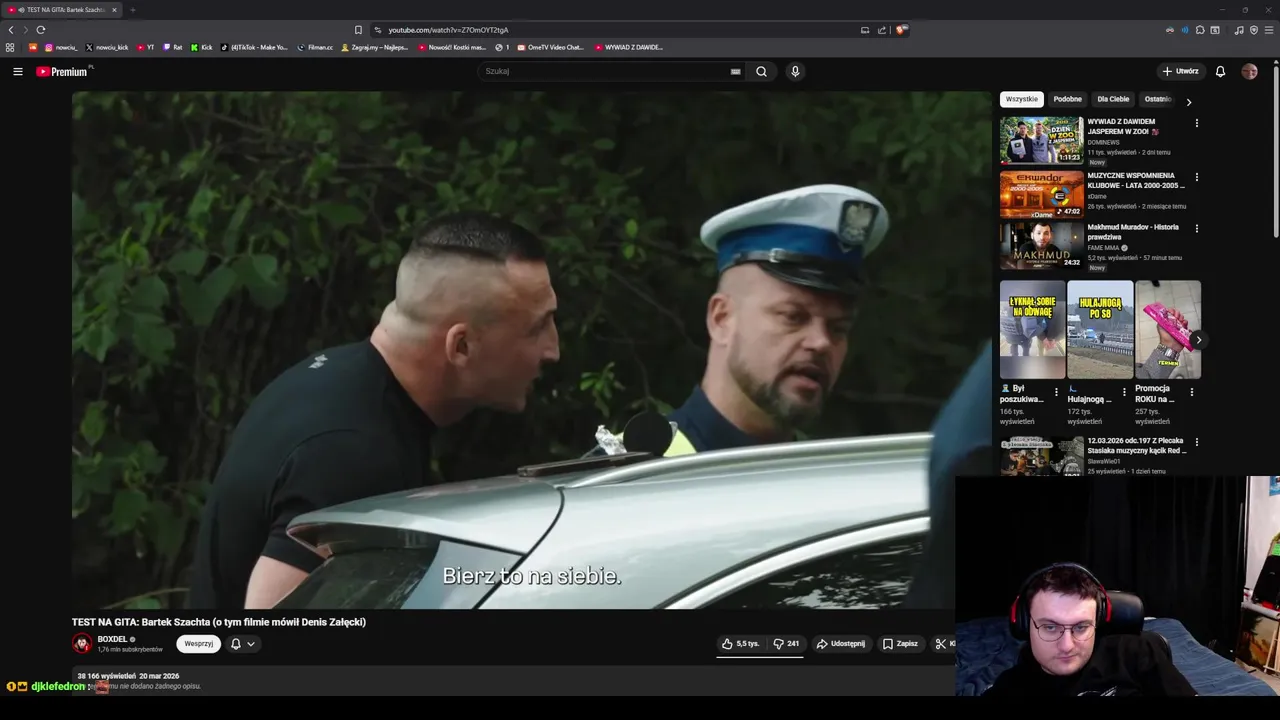The width and height of the screenshot is (1280, 720).
Task: Open the VPN shield icon in toolbar
Action: (1254, 30)
